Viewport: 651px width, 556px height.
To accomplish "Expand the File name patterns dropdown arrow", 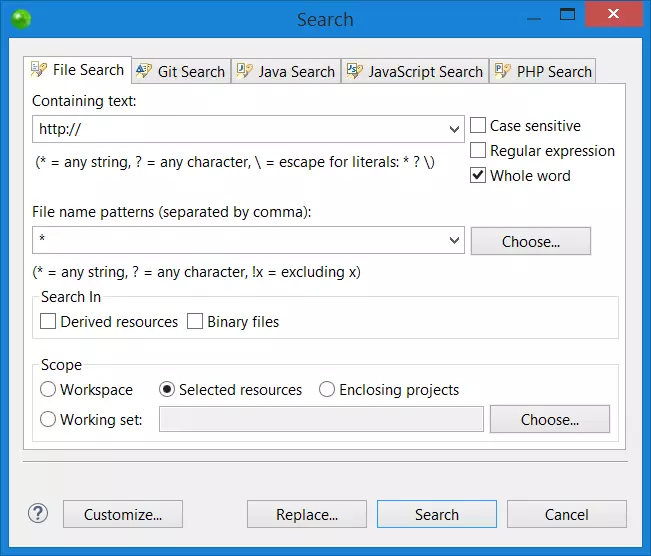I will tap(454, 240).
